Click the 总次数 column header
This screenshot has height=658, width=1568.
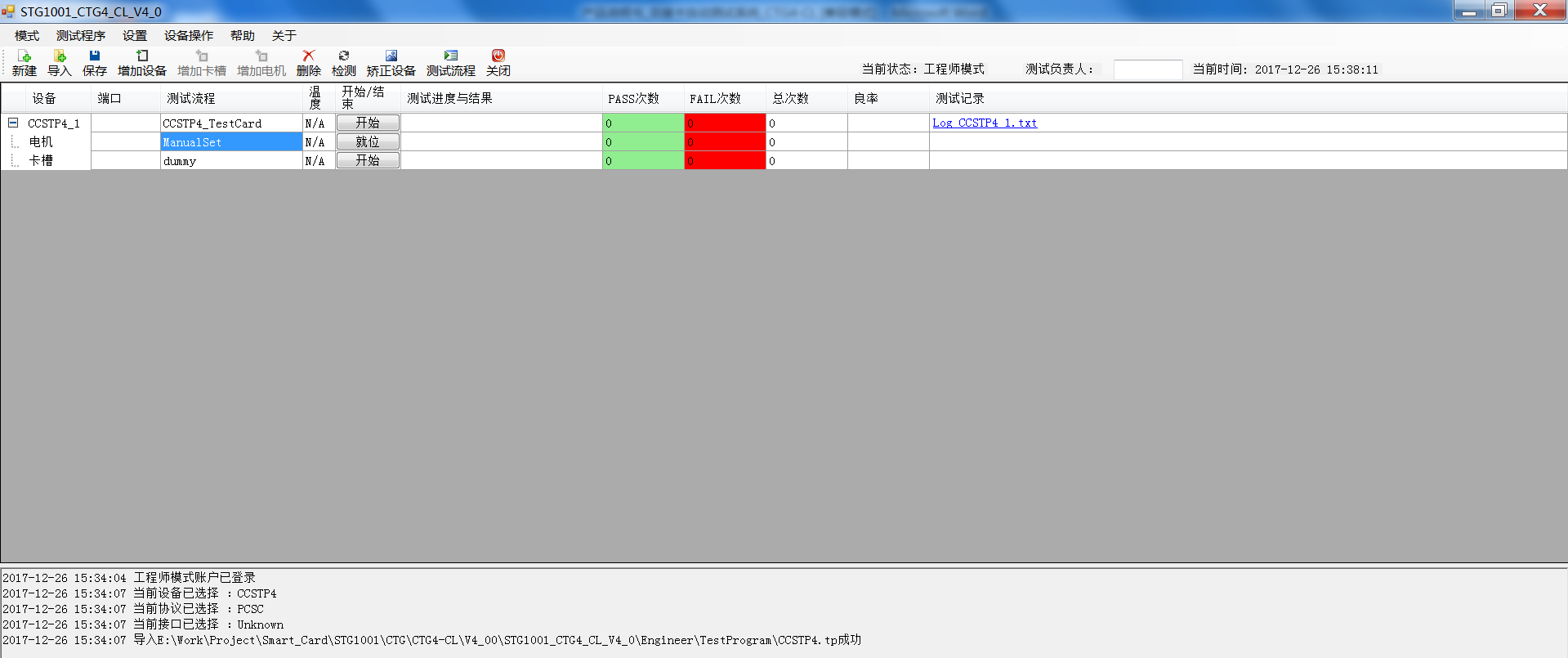point(806,98)
